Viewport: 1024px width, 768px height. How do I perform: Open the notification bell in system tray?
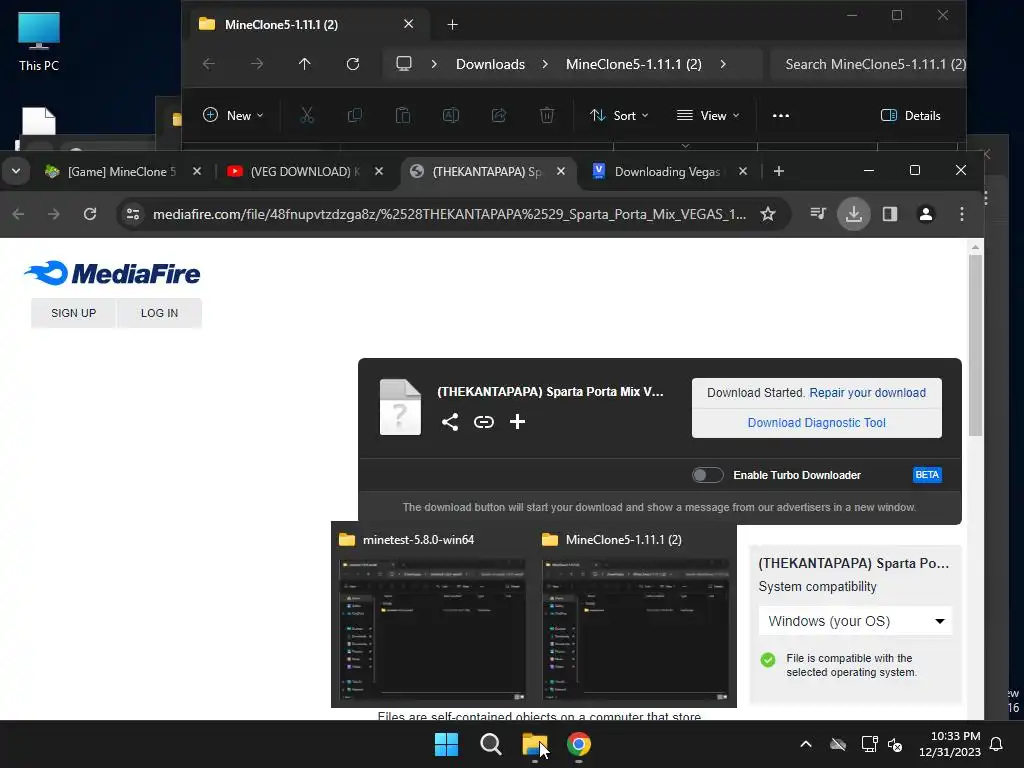tap(997, 744)
